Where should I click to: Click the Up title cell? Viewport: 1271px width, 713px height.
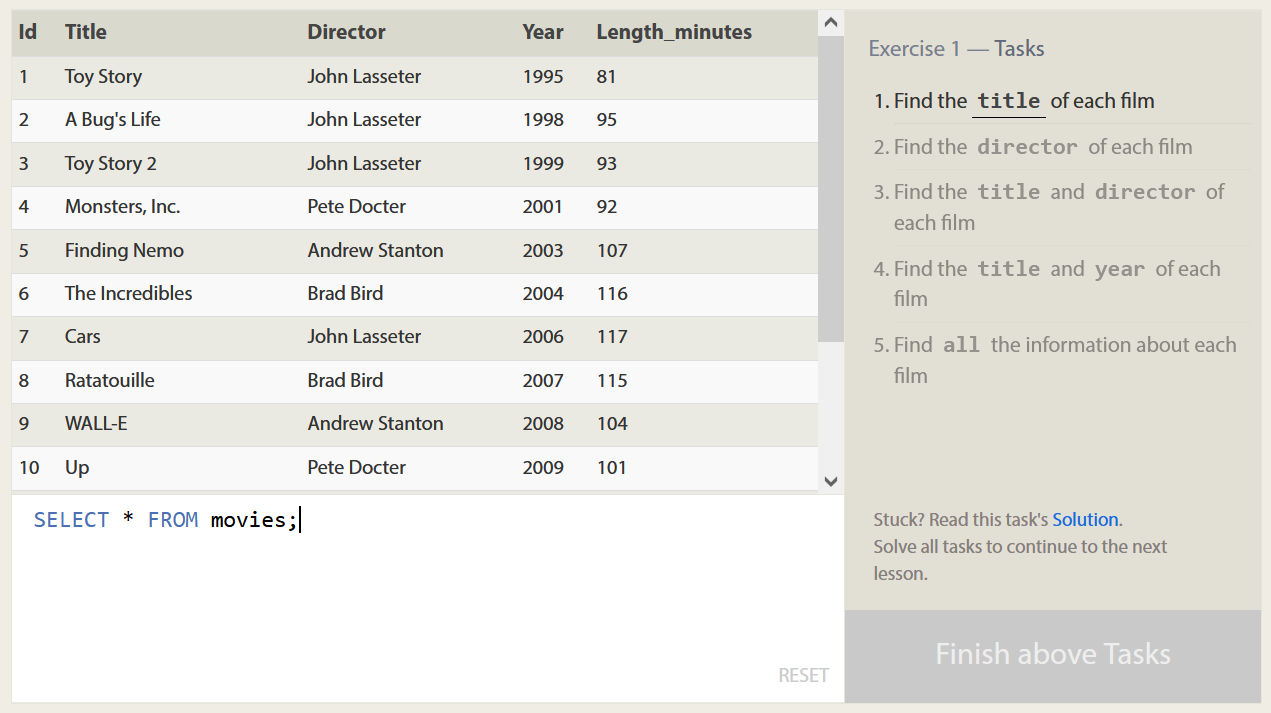77,467
